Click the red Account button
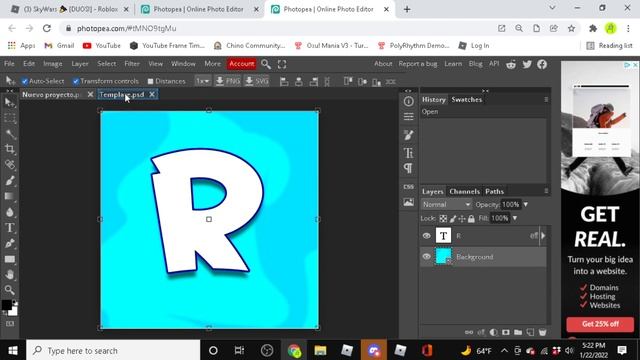Viewport: 640px width, 360px height. (x=242, y=64)
